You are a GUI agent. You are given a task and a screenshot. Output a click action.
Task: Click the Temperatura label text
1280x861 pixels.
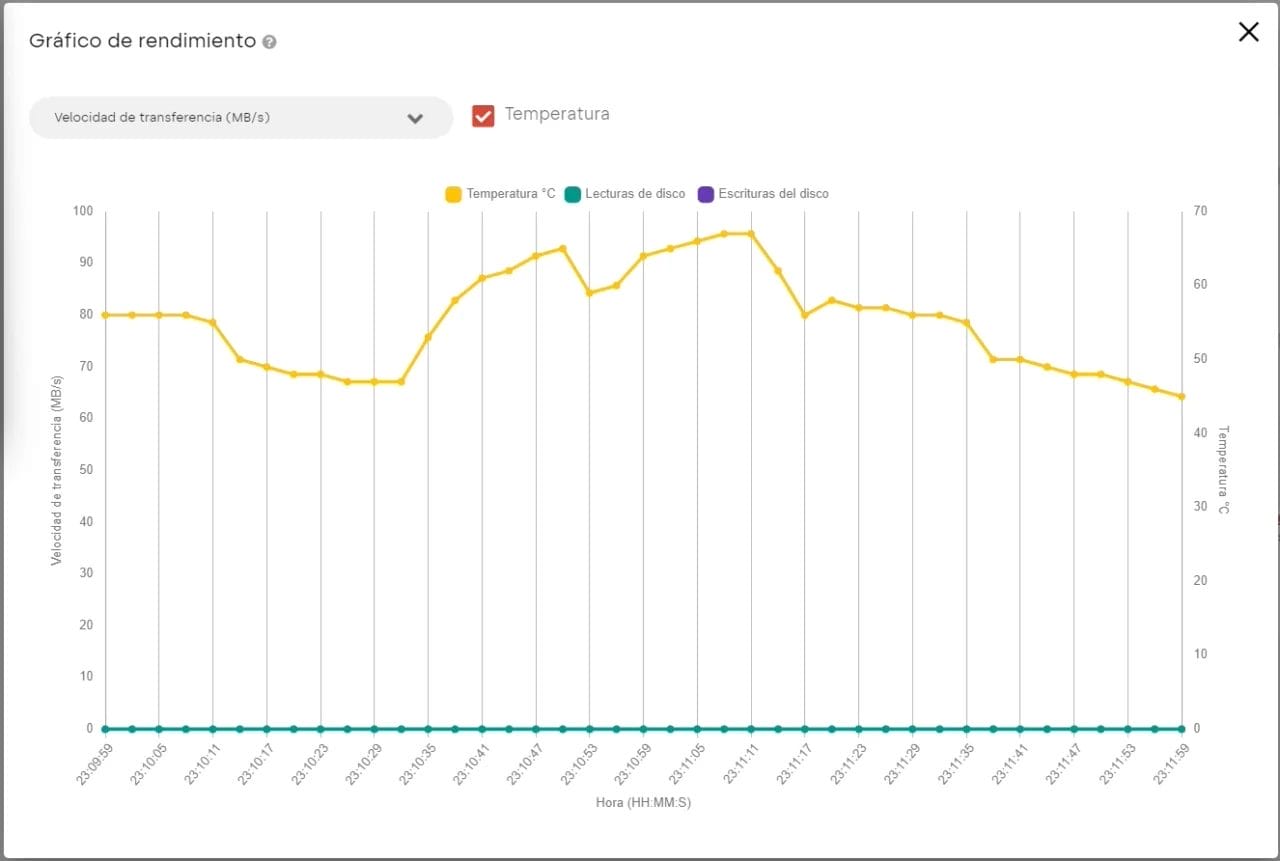point(558,114)
